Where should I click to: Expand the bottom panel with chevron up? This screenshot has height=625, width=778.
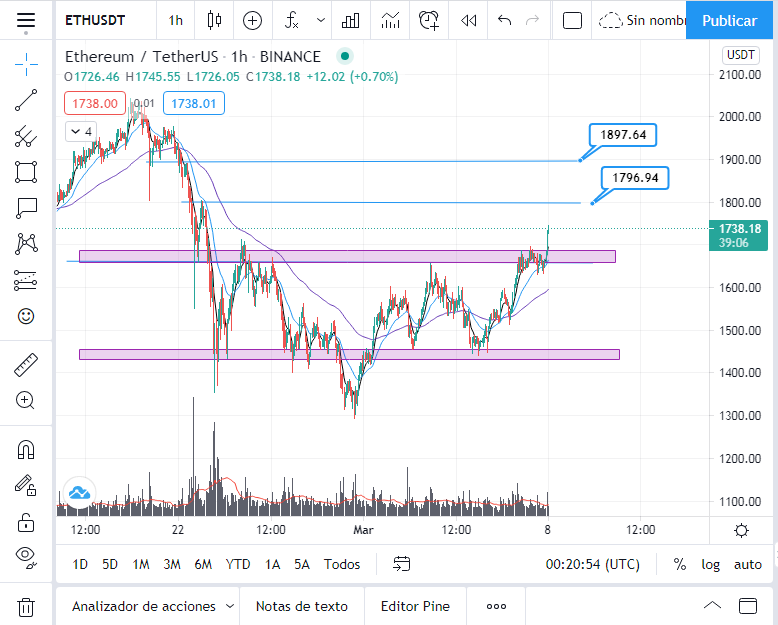tap(713, 606)
